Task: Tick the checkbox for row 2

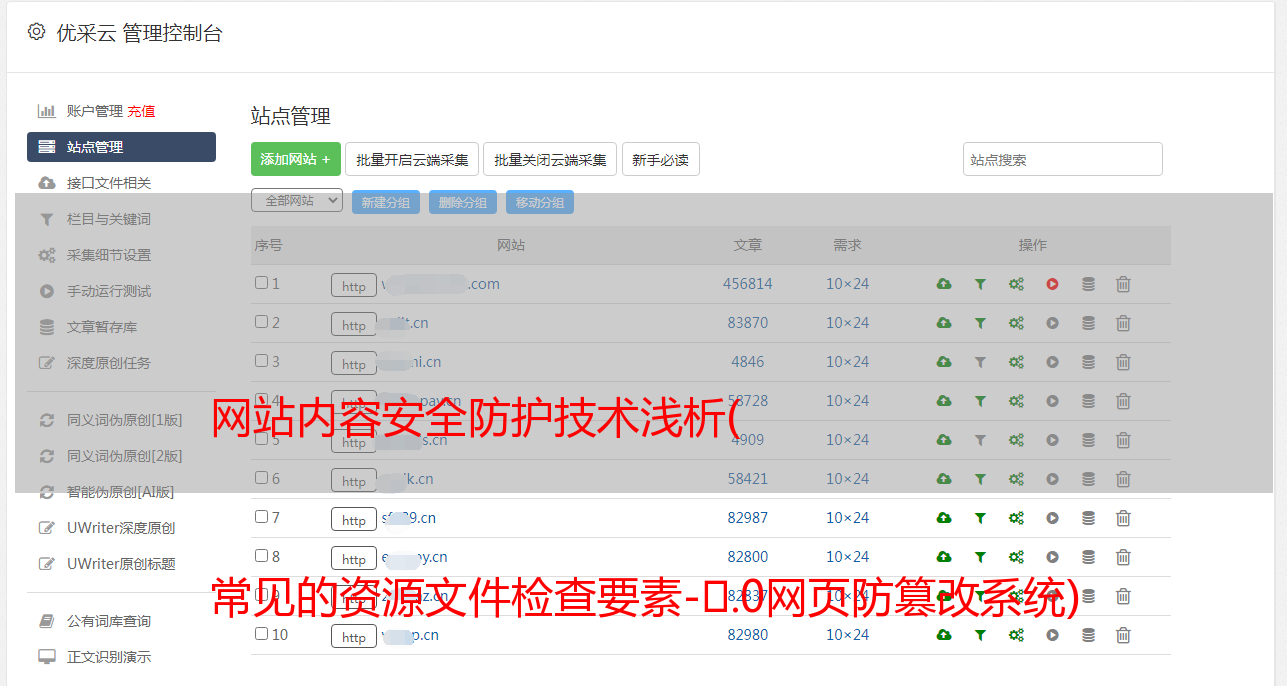Action: coord(261,322)
